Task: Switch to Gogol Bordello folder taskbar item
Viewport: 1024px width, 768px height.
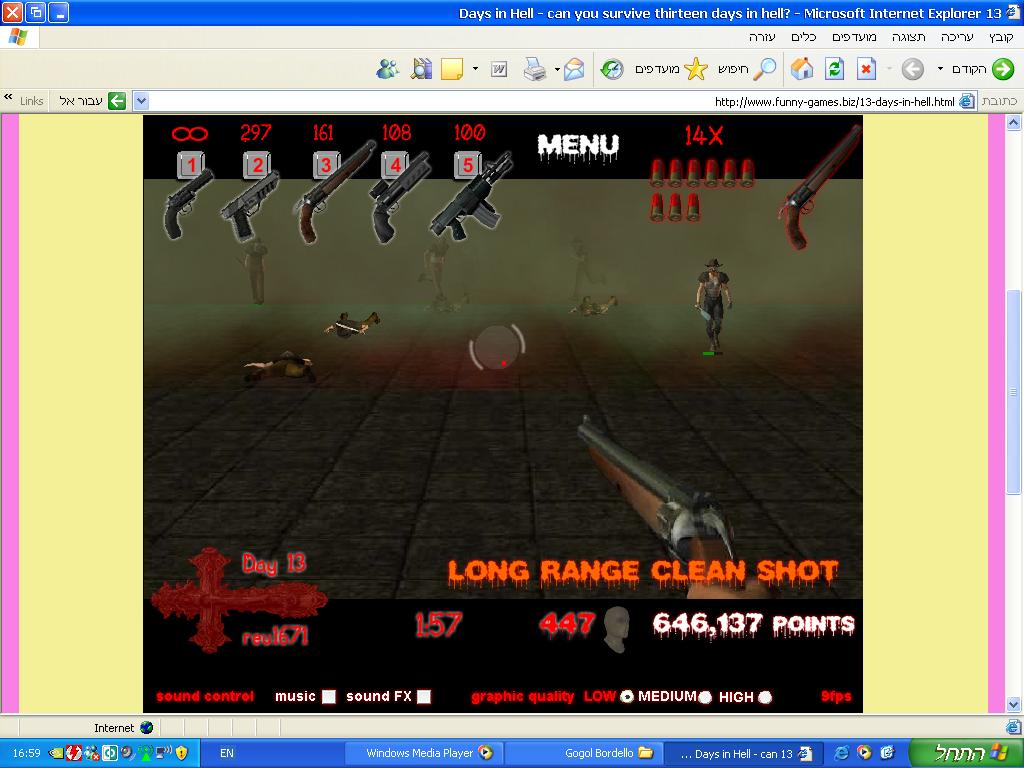Action: pos(584,753)
